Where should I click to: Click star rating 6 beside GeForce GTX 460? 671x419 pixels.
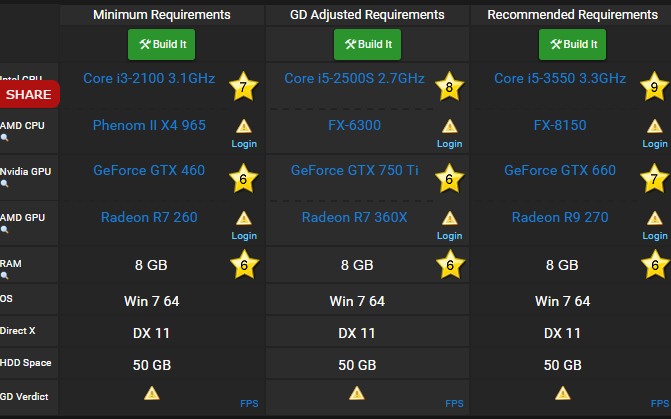(x=243, y=178)
